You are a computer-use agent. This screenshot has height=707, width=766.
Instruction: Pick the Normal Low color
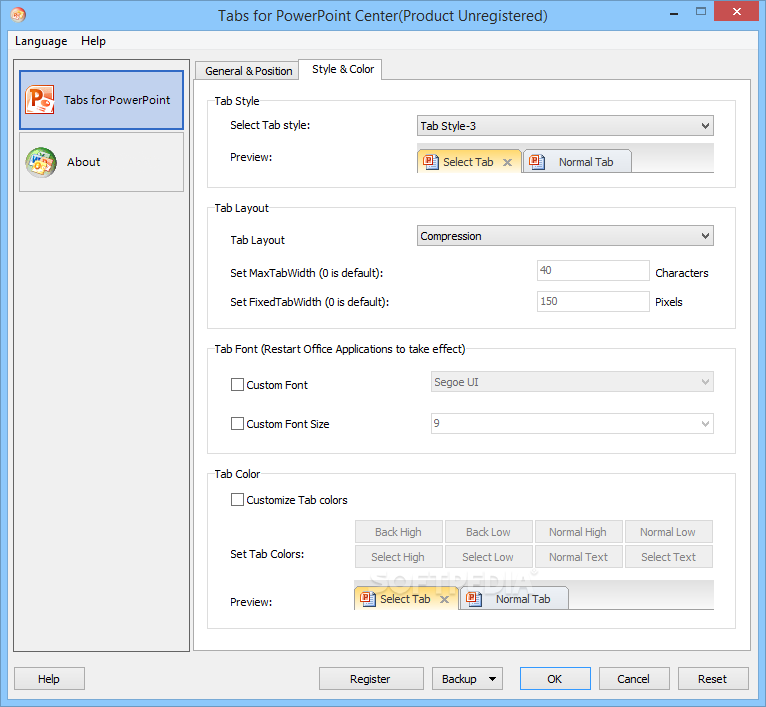pos(668,532)
